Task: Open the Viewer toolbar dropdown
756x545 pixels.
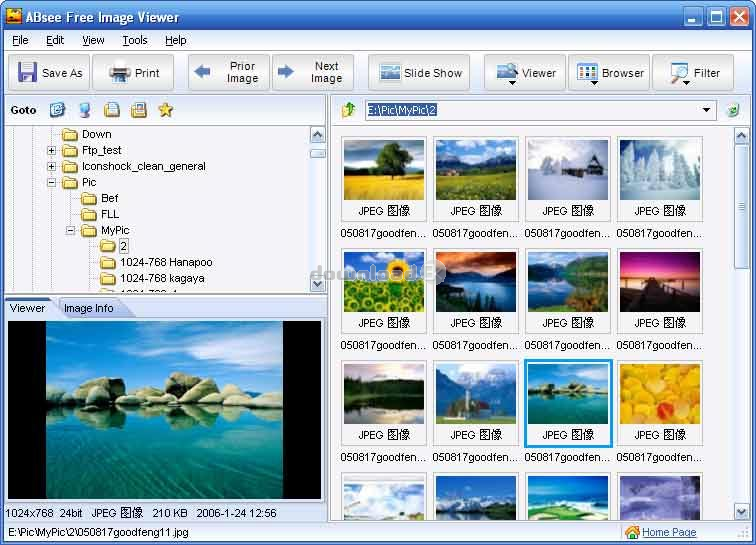Action: click(x=525, y=73)
